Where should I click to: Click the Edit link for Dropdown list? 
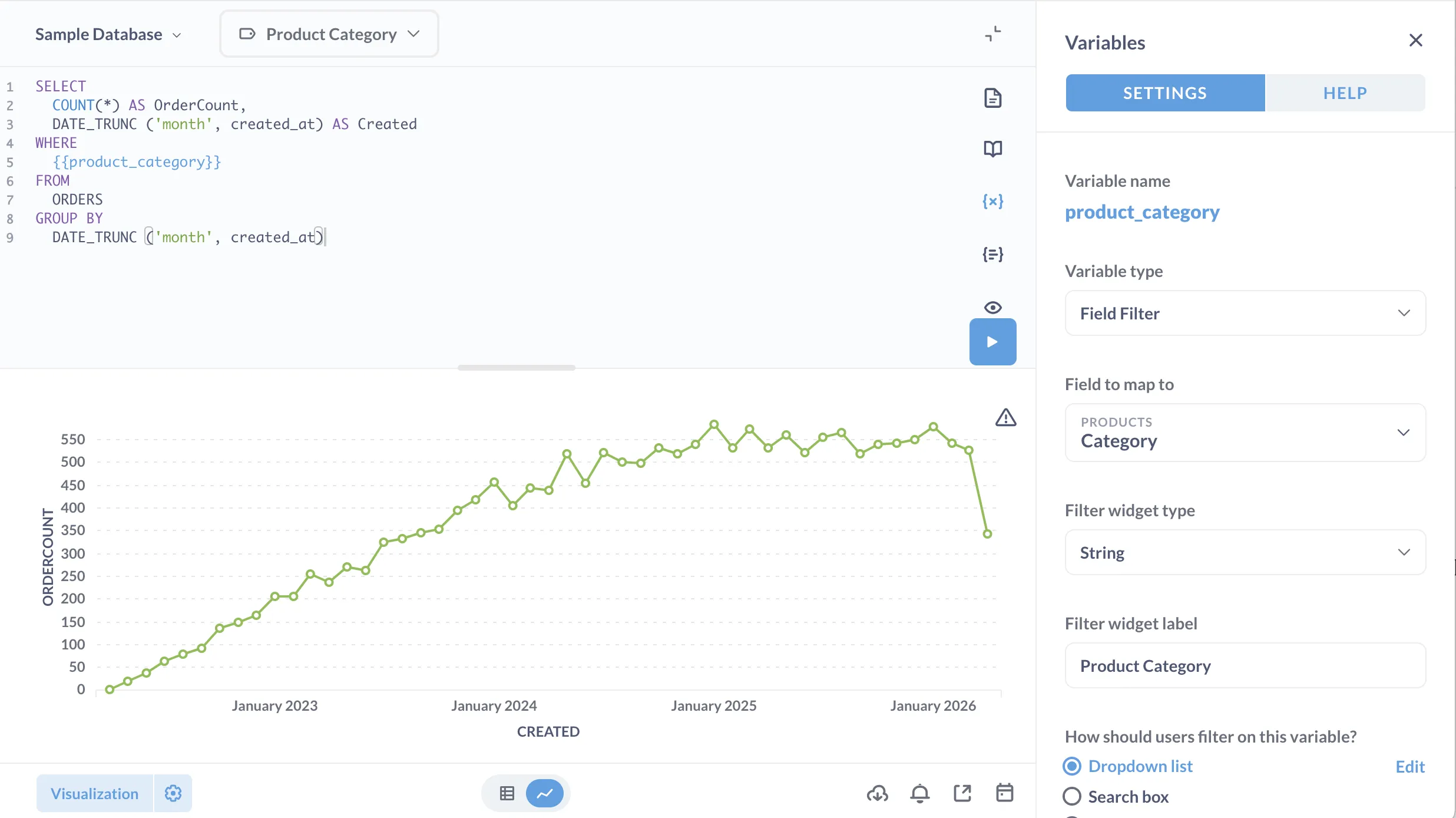(x=1410, y=766)
